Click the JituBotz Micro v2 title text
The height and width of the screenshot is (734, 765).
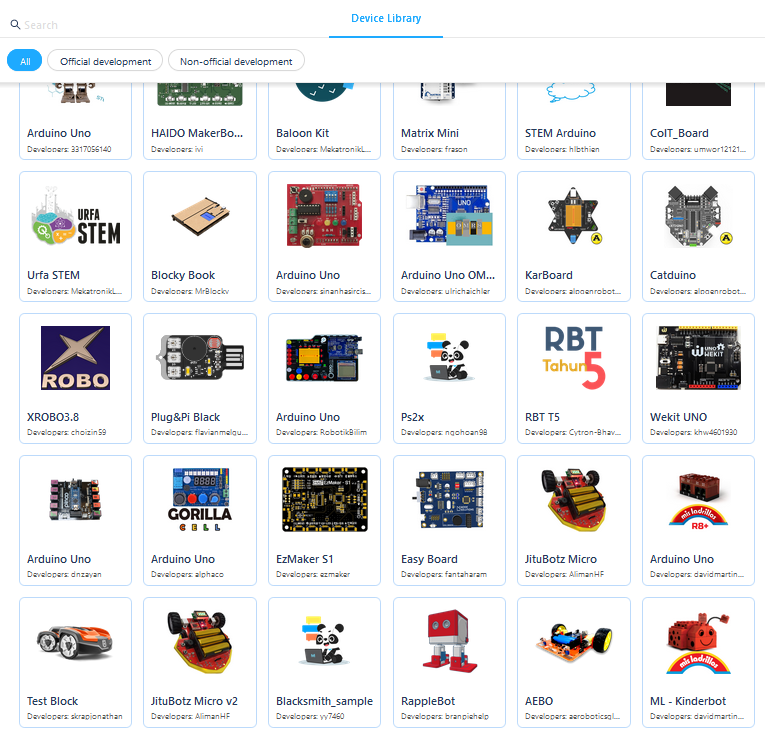194,701
